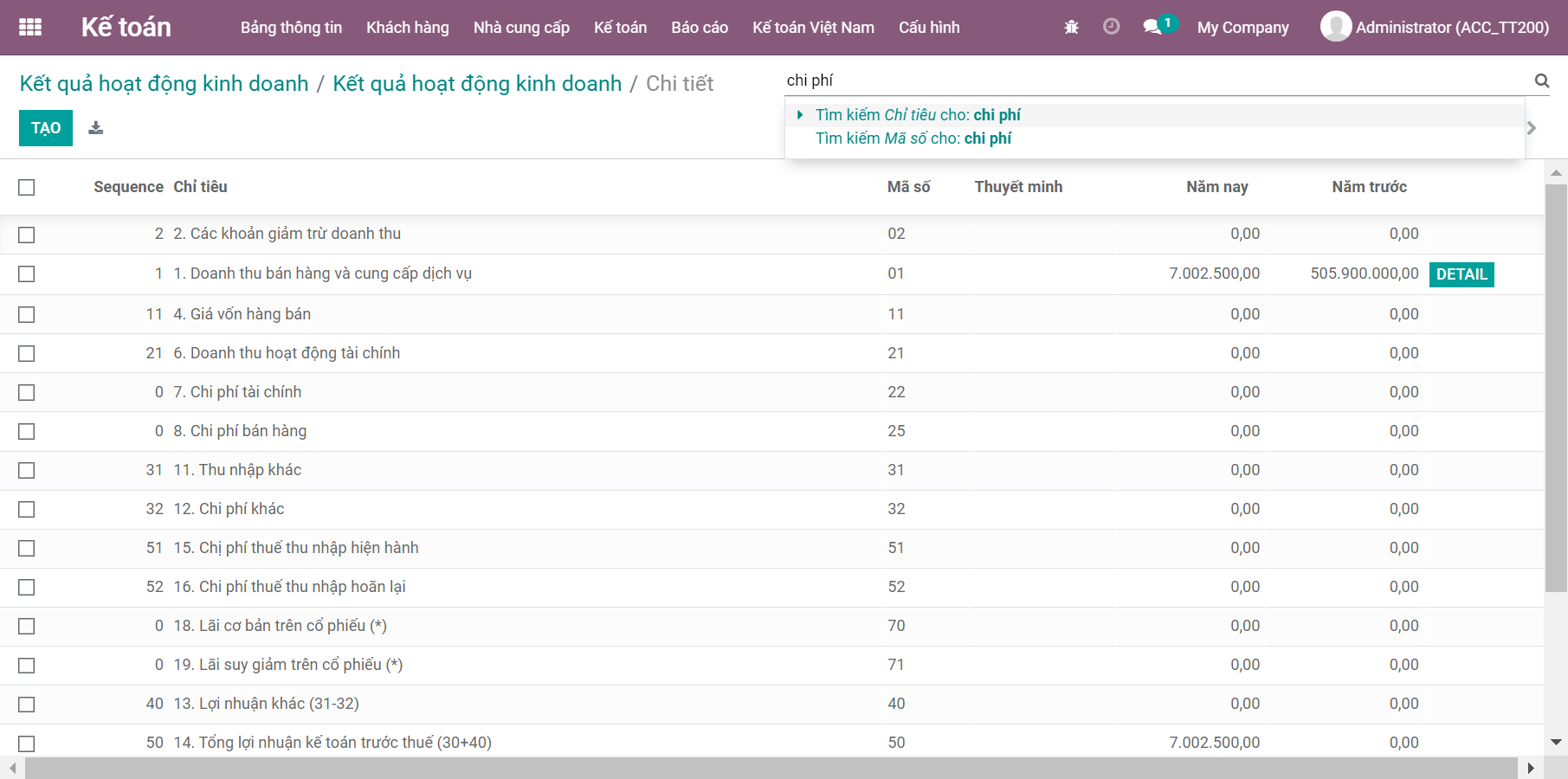Open the Kế toán menu in navbar
Viewport: 1568px width, 779px height.
click(620, 28)
